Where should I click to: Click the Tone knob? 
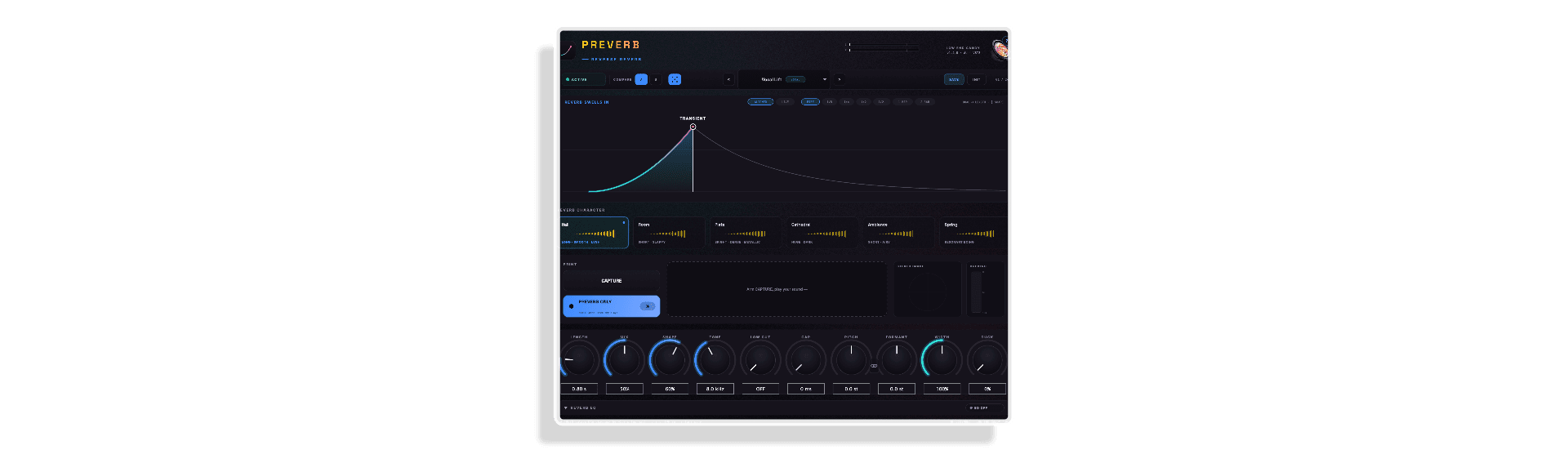click(715, 359)
